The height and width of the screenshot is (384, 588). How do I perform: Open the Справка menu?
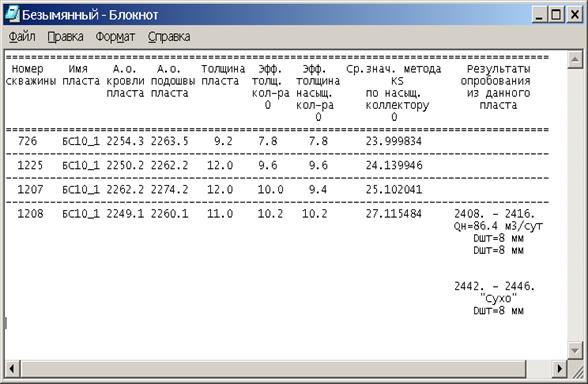pos(169,37)
